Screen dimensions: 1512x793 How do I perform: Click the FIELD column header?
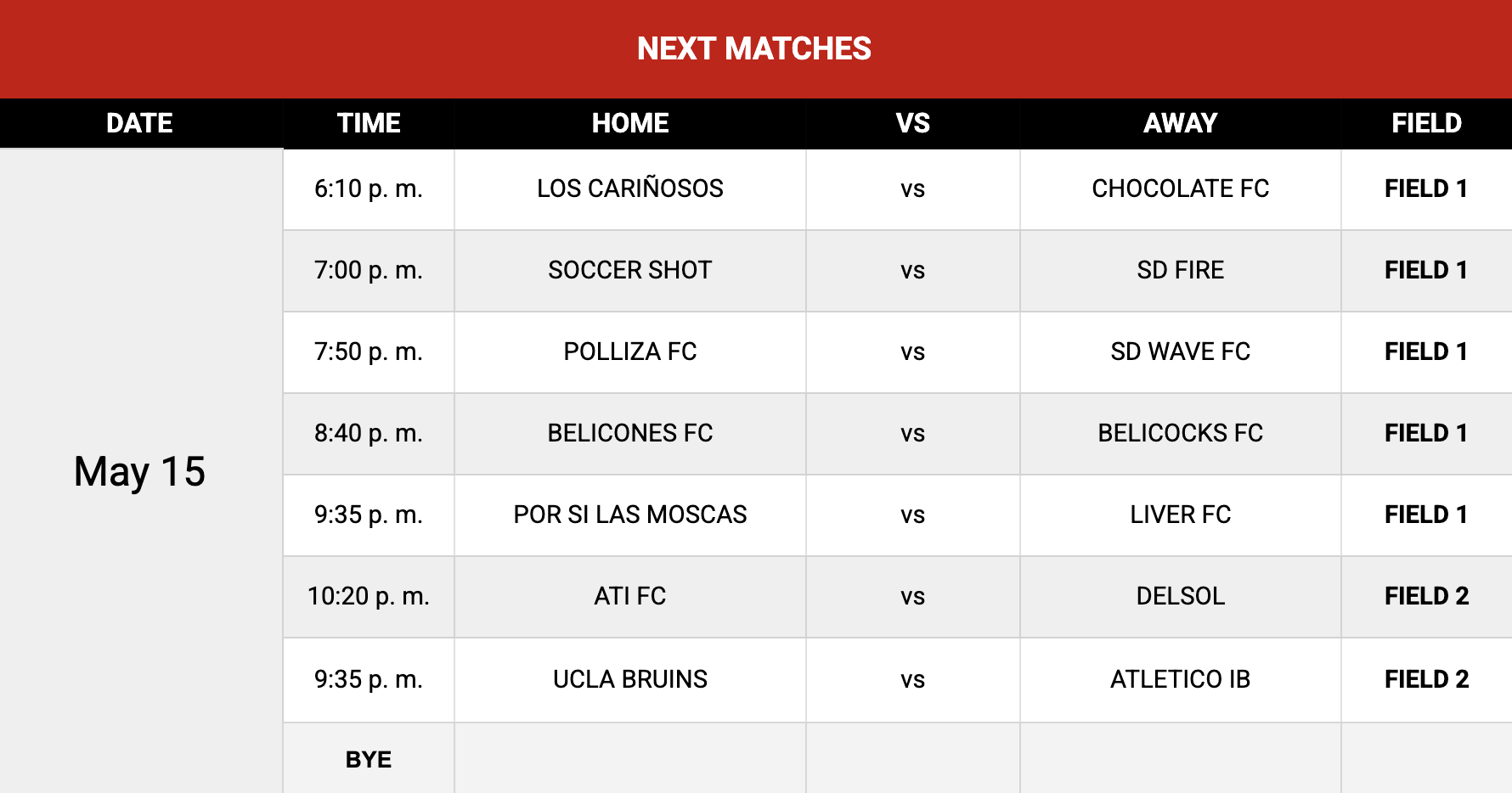(1427, 123)
